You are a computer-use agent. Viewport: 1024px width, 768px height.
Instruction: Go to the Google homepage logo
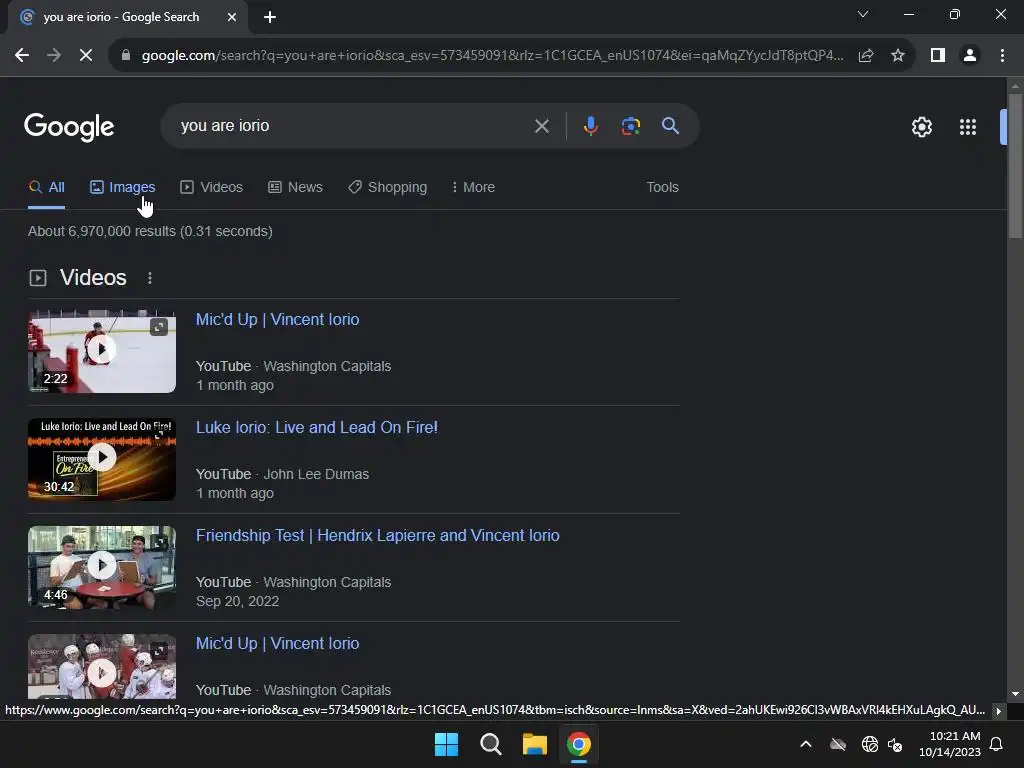[x=69, y=127]
